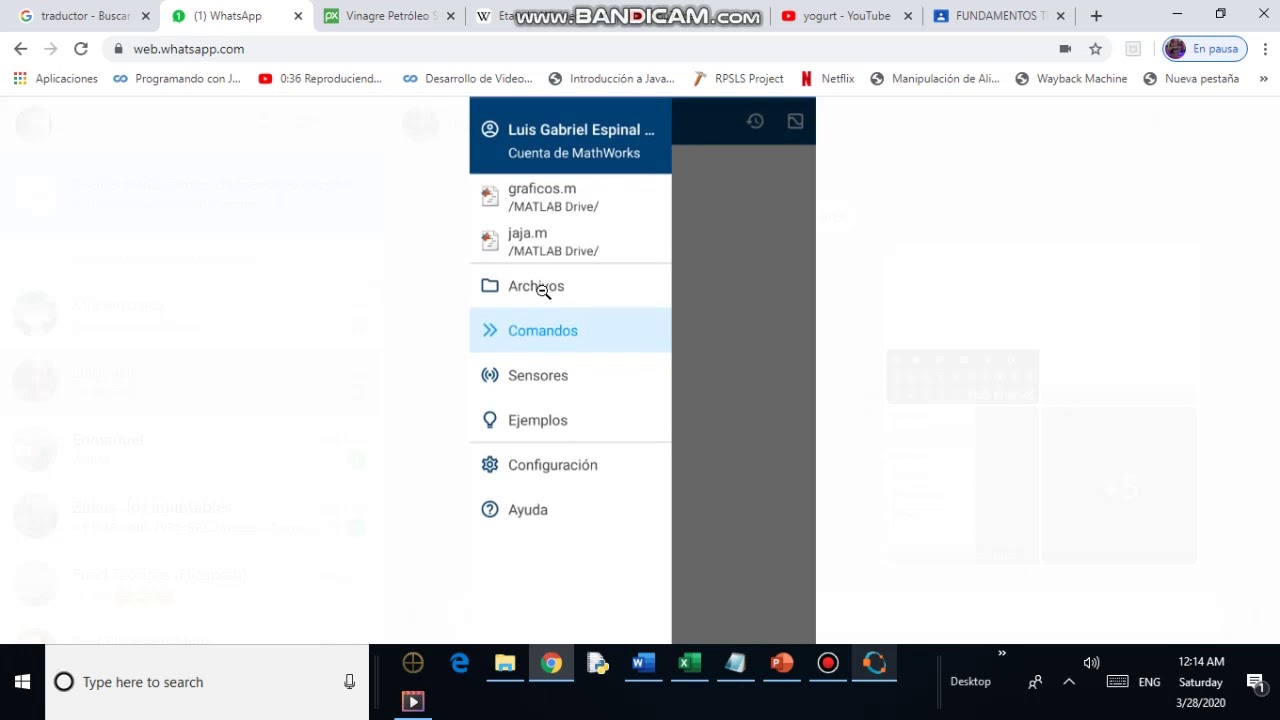Click the jaja.m file icon
This screenshot has width=1280, height=720.
(490, 241)
